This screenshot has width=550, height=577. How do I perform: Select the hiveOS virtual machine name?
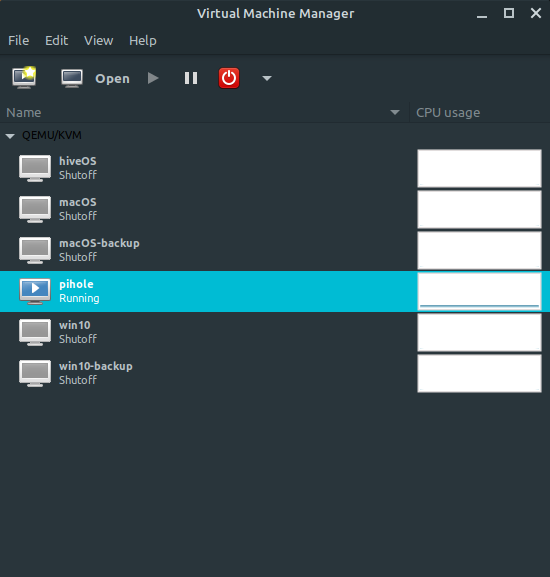pyautogui.click(x=78, y=161)
